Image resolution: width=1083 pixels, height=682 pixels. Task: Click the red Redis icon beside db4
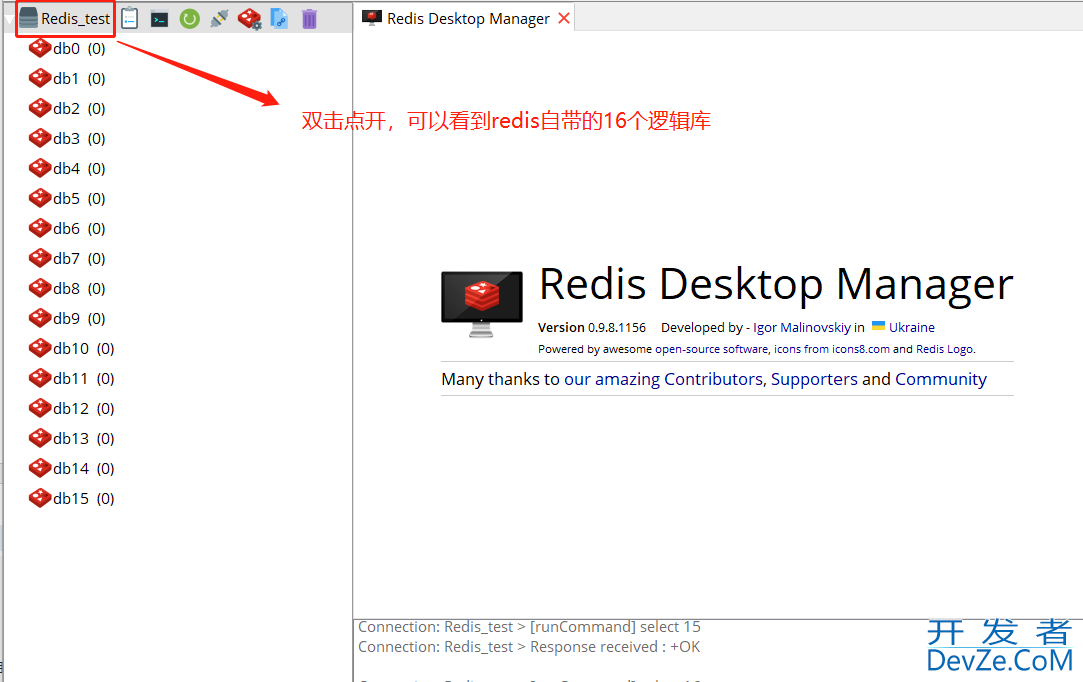[x=40, y=168]
